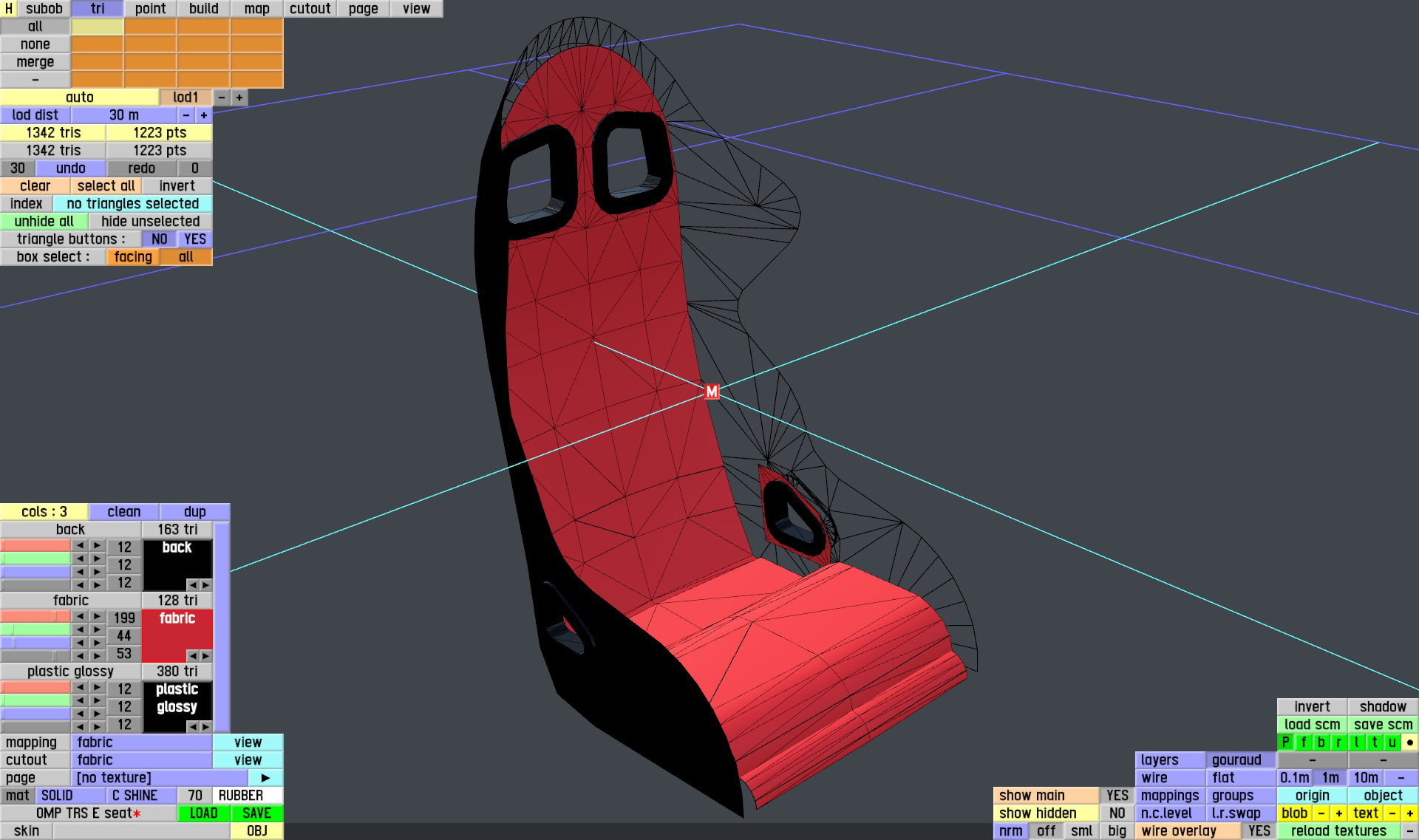The height and width of the screenshot is (840, 1419).
Task: Click the t top view button
Action: tap(1374, 742)
